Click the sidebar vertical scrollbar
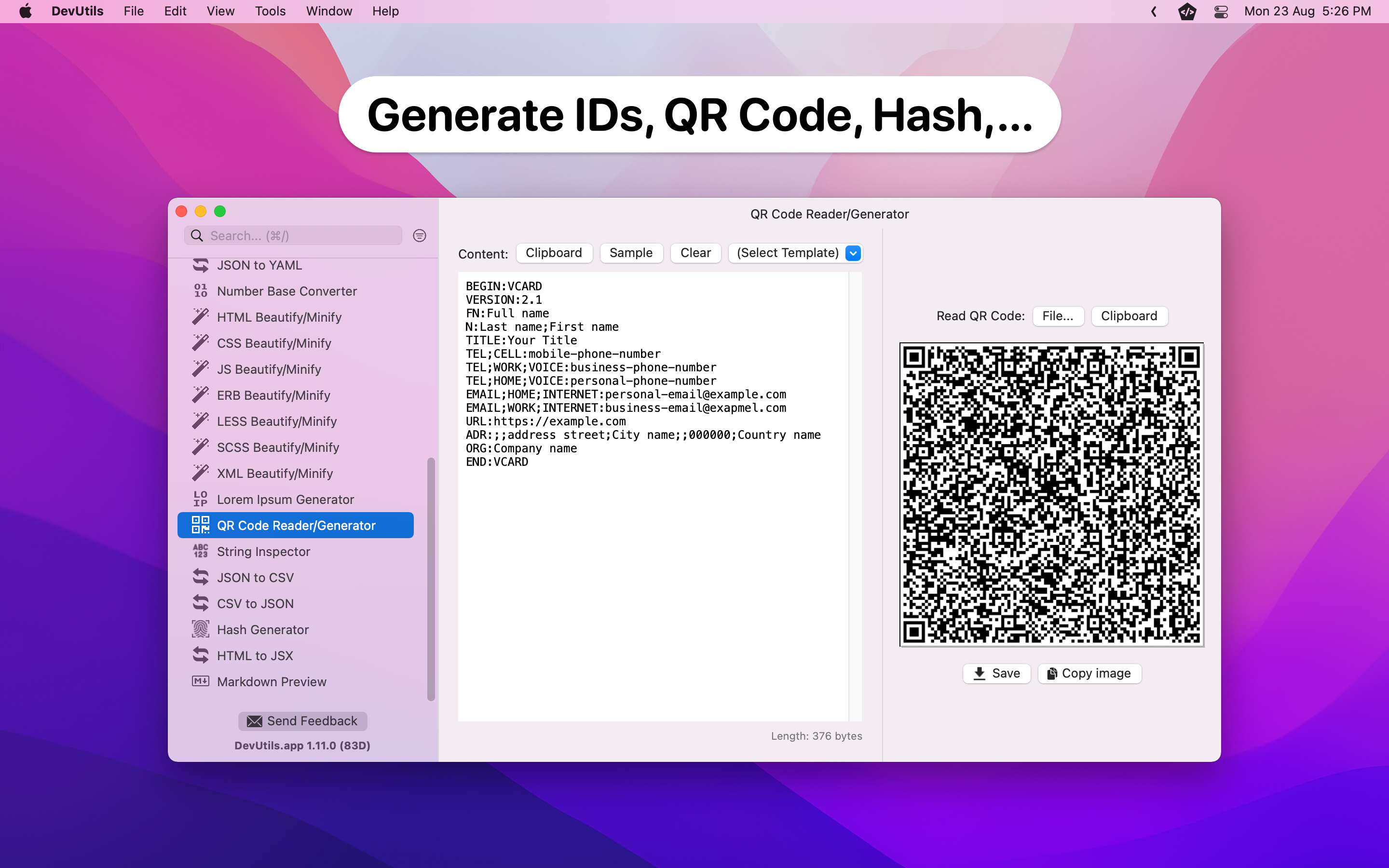This screenshot has height=868, width=1389. point(431,579)
